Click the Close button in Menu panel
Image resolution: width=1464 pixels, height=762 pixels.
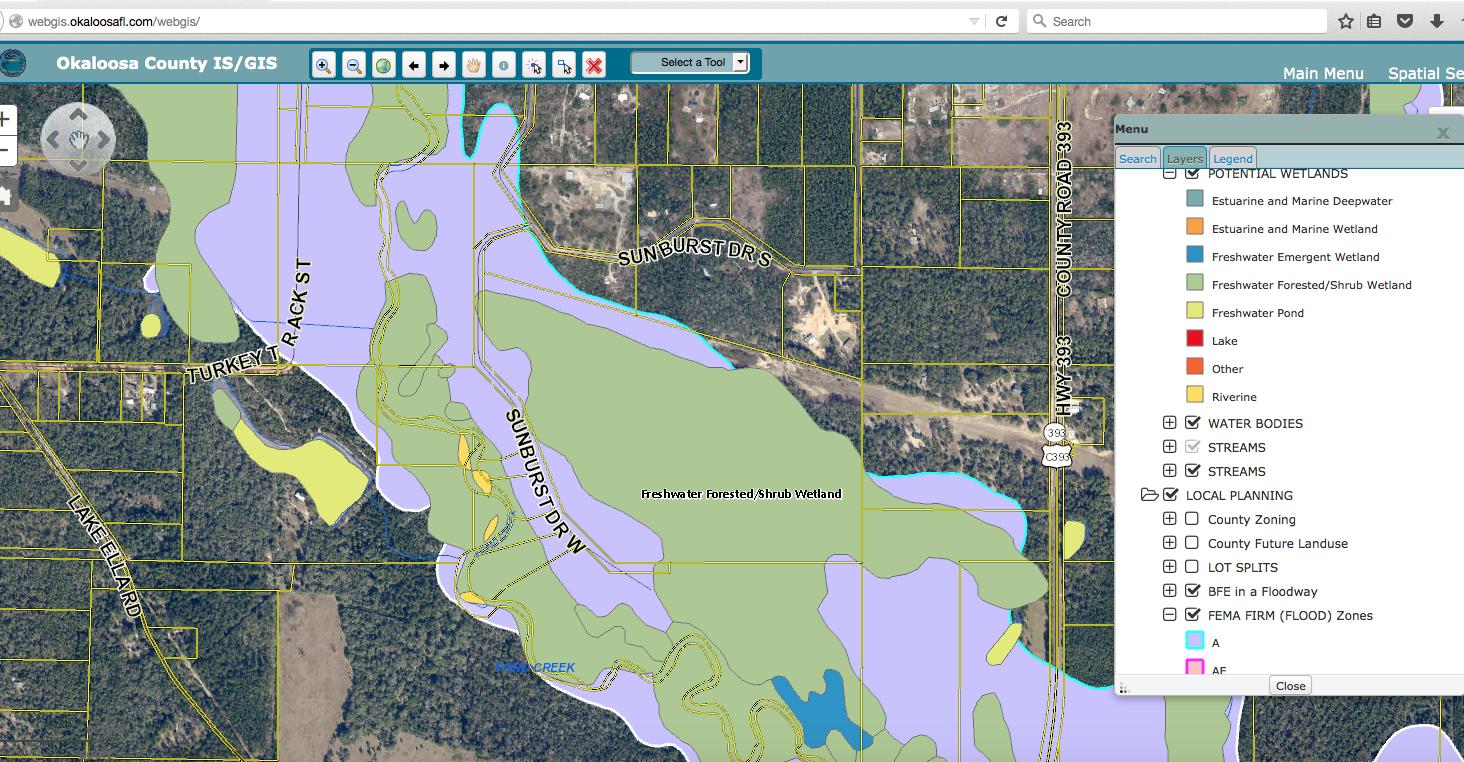(x=1290, y=685)
